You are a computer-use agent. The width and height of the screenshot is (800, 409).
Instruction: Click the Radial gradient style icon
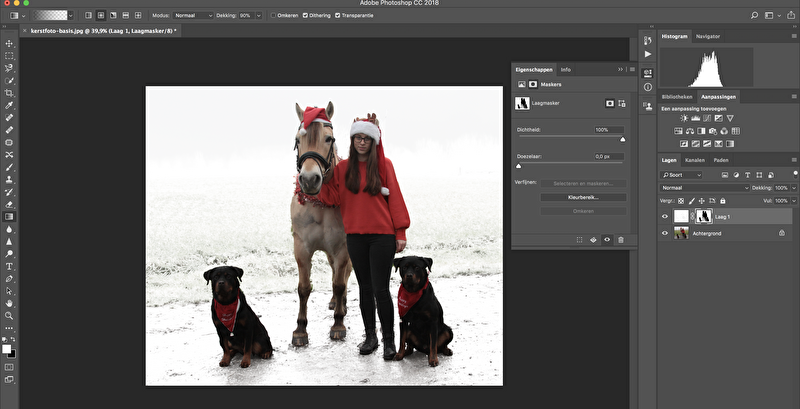pos(101,15)
